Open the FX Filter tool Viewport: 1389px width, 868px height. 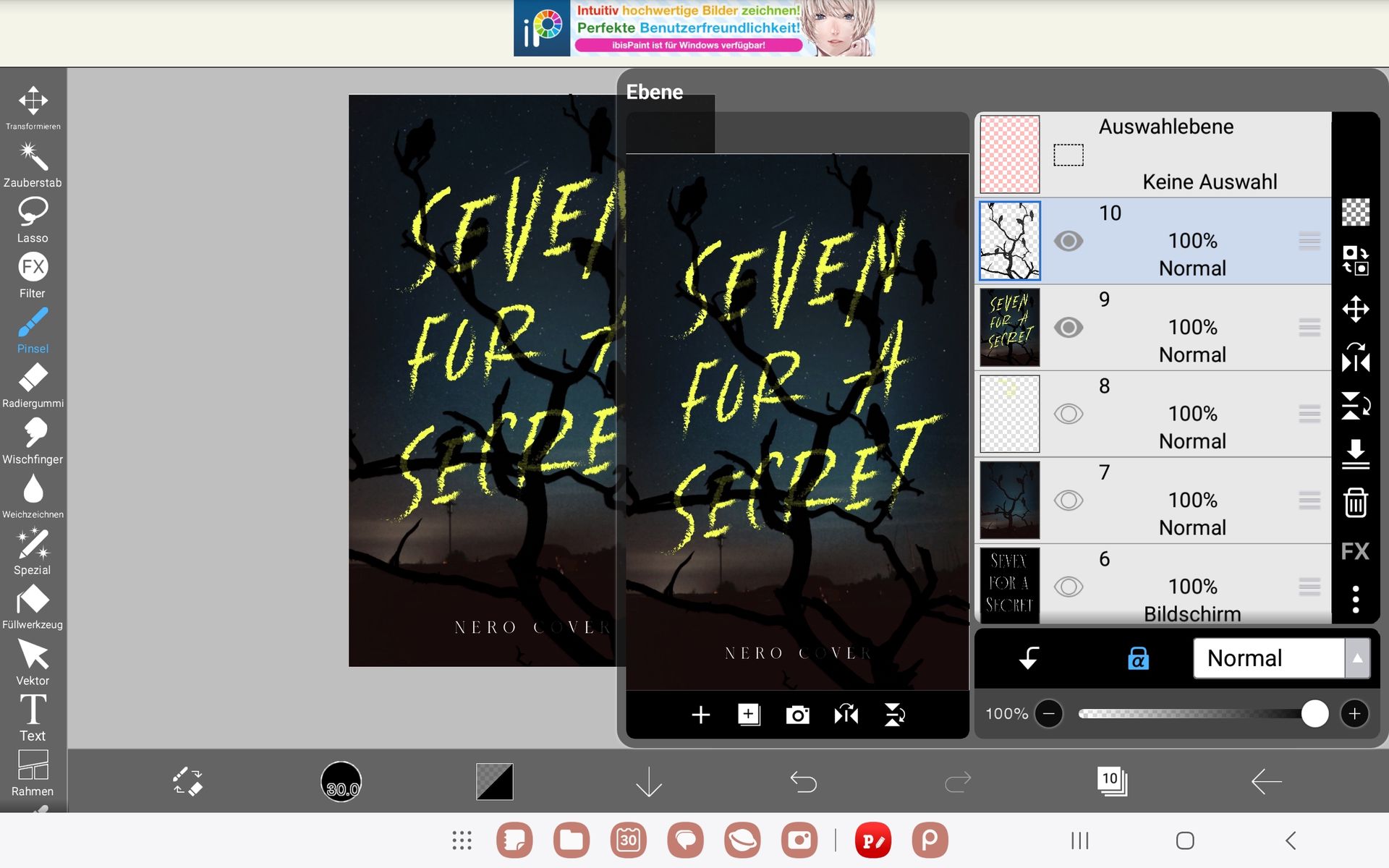[33, 275]
